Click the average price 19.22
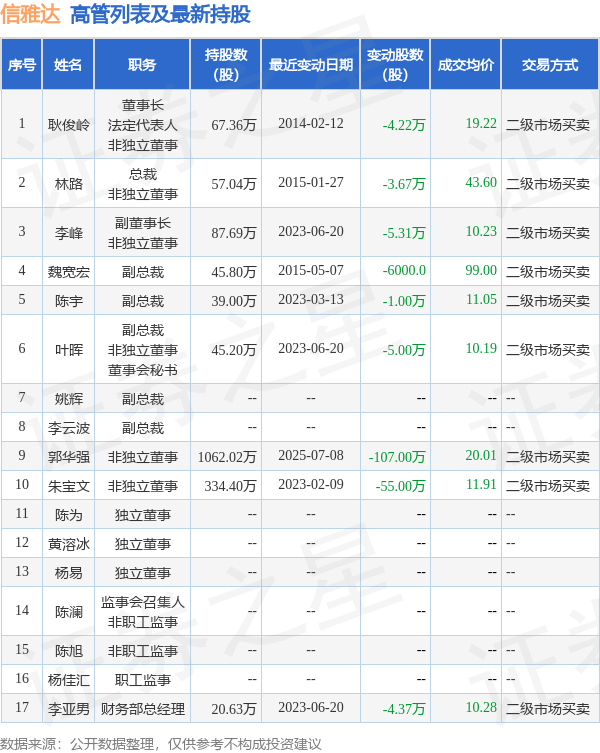The image size is (600, 753). [x=481, y=123]
